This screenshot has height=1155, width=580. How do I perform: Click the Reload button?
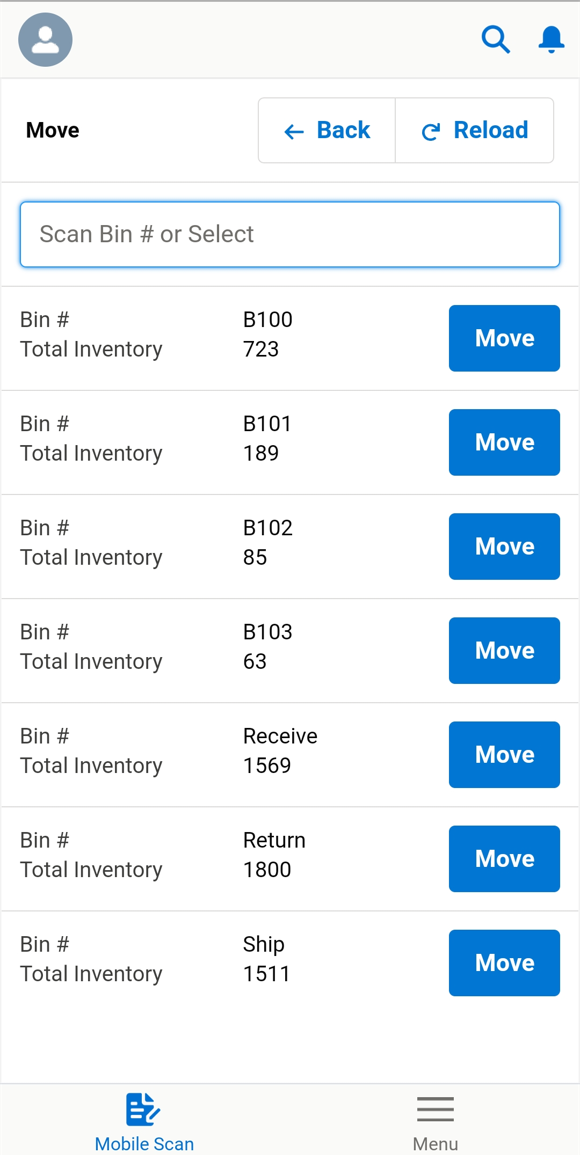[x=475, y=130]
